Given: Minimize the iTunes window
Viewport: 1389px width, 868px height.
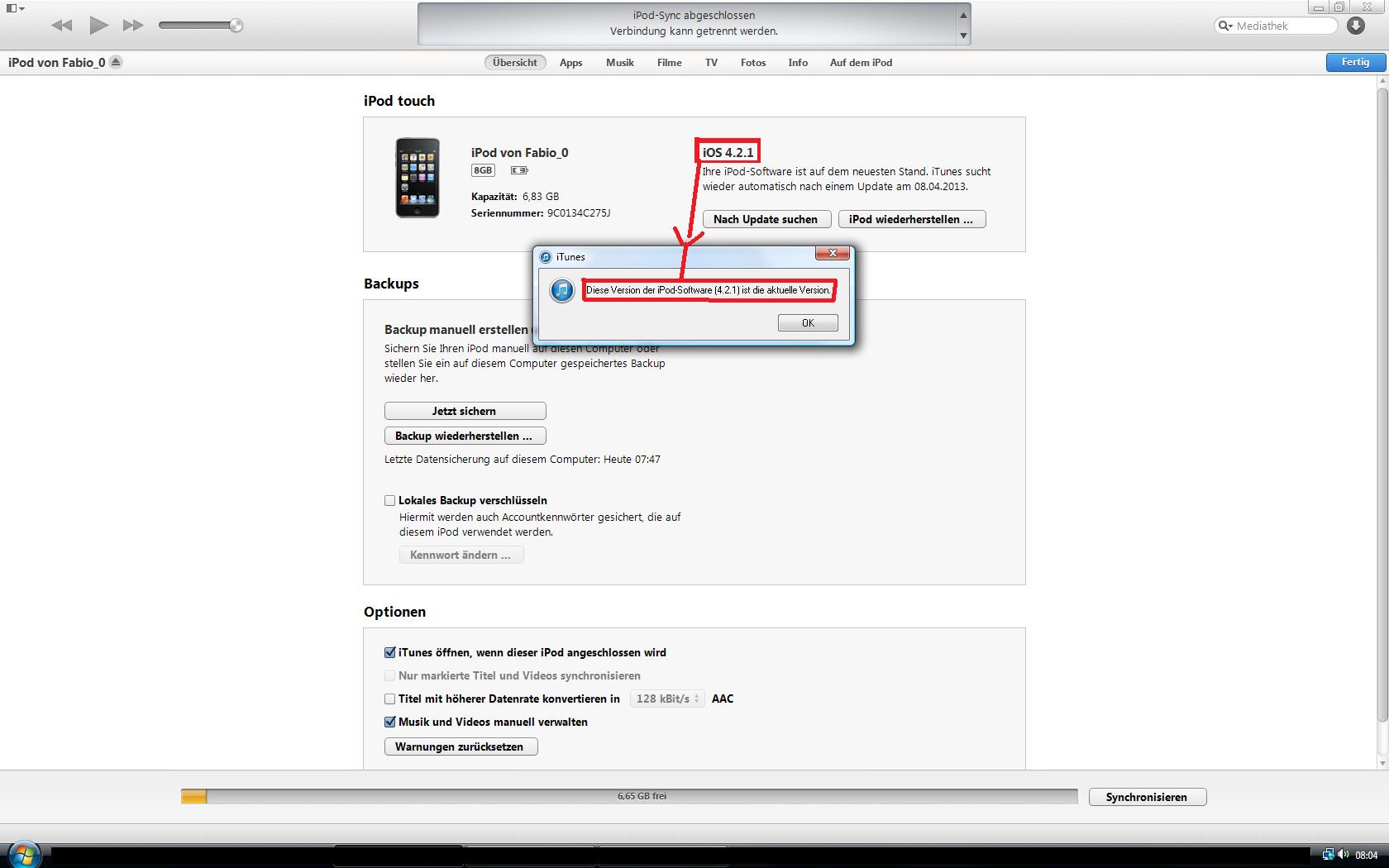Looking at the screenshot, I should point(1319,7).
